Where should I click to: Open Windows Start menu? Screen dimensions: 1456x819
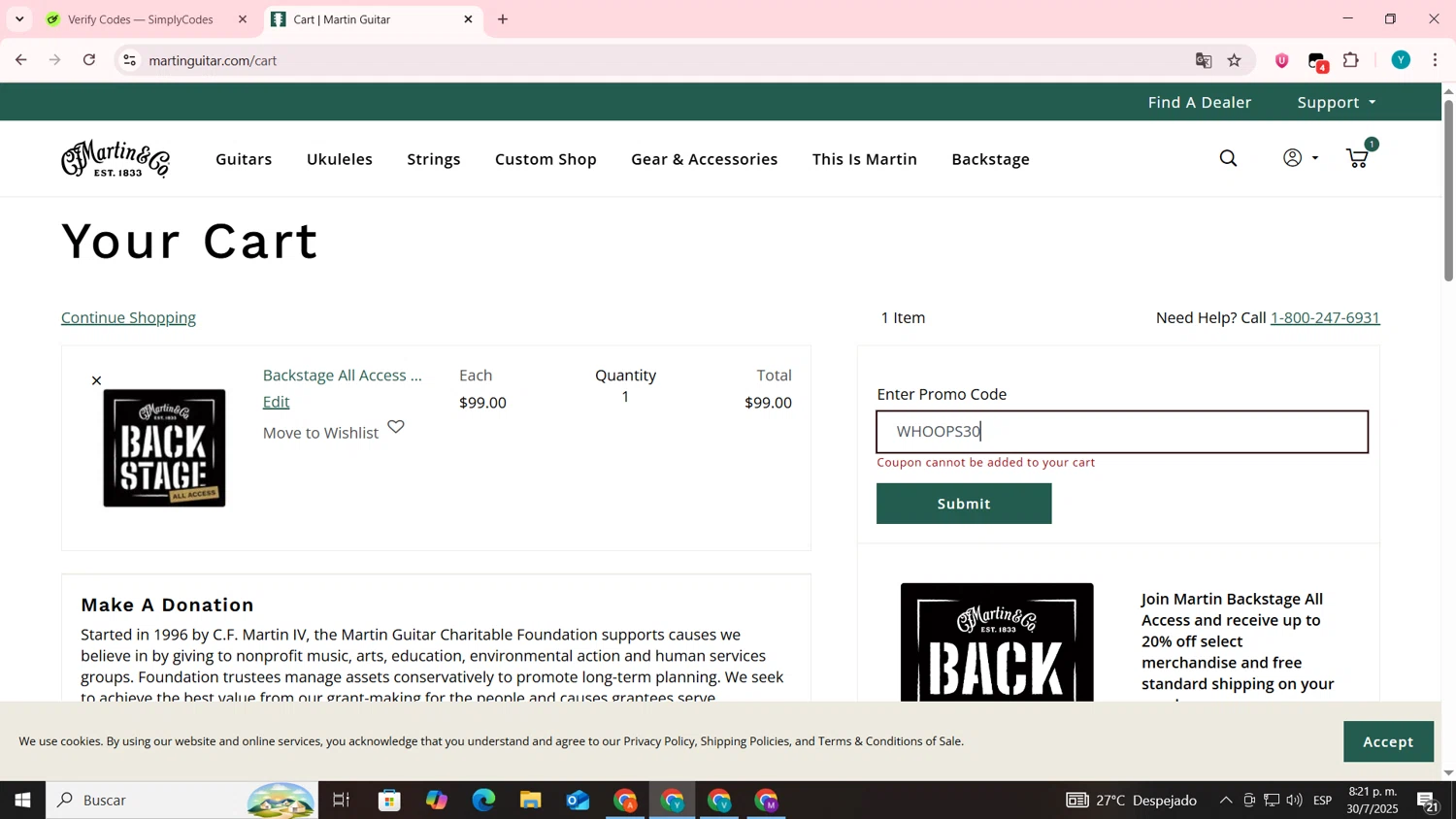22,801
